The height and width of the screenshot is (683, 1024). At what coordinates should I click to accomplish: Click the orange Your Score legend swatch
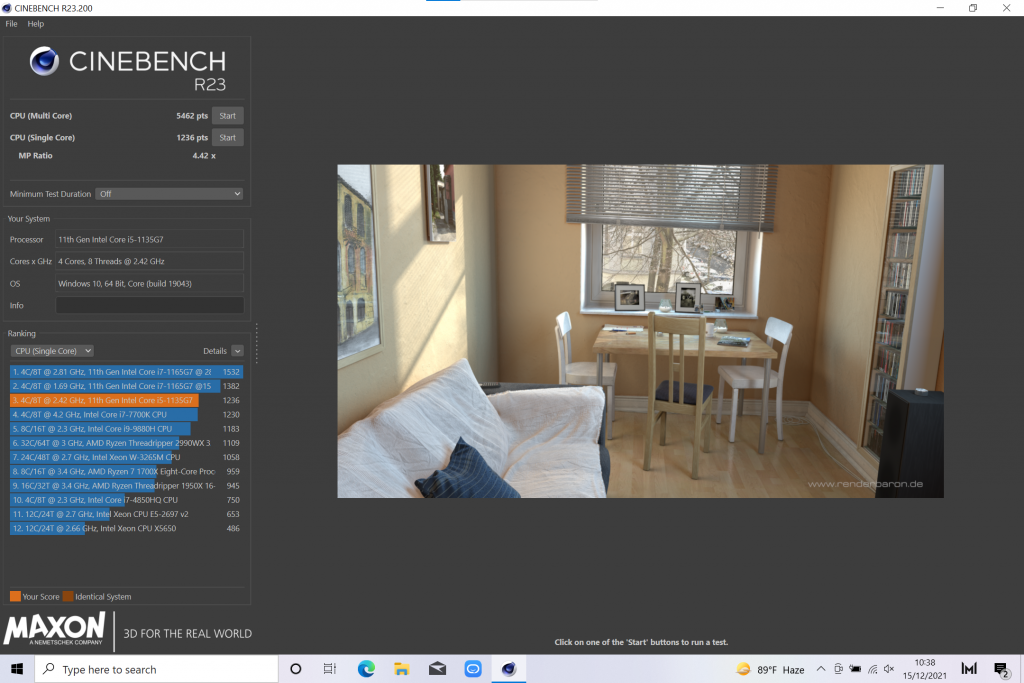[x=15, y=596]
